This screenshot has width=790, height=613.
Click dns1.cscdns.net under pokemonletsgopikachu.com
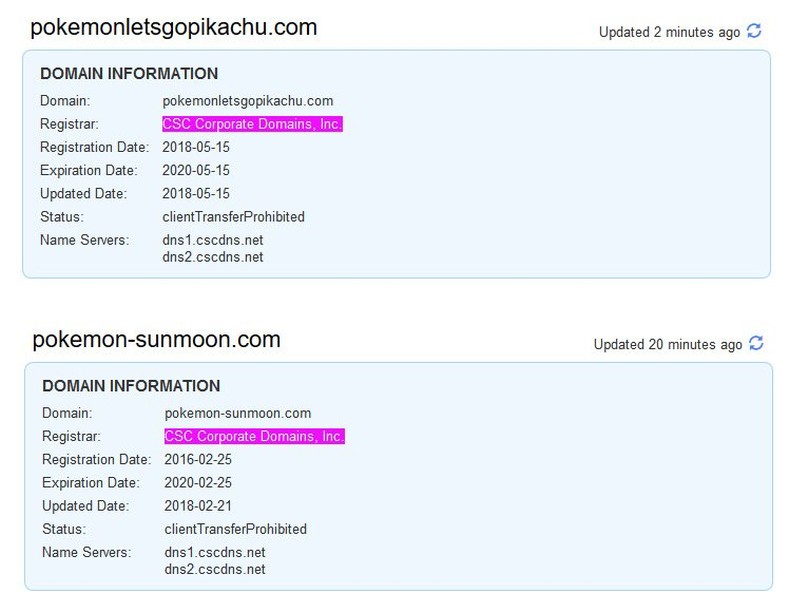click(x=212, y=240)
